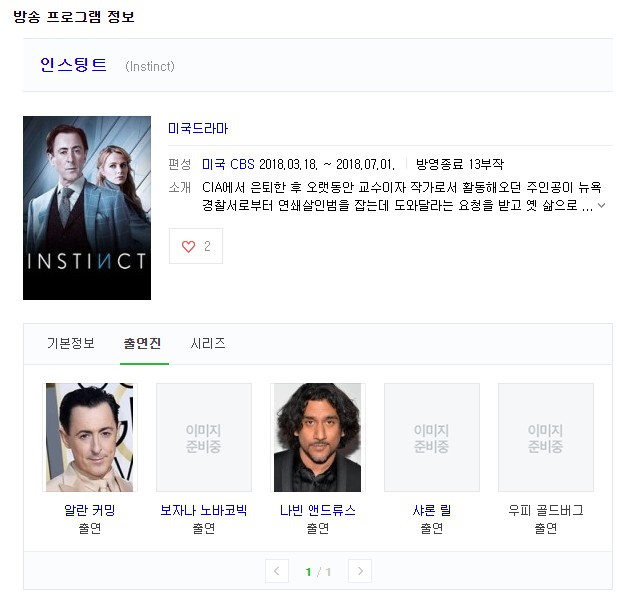Image resolution: width=631 pixels, height=604 pixels.
Task: Open the 시리즈 tab
Action: 208,343
